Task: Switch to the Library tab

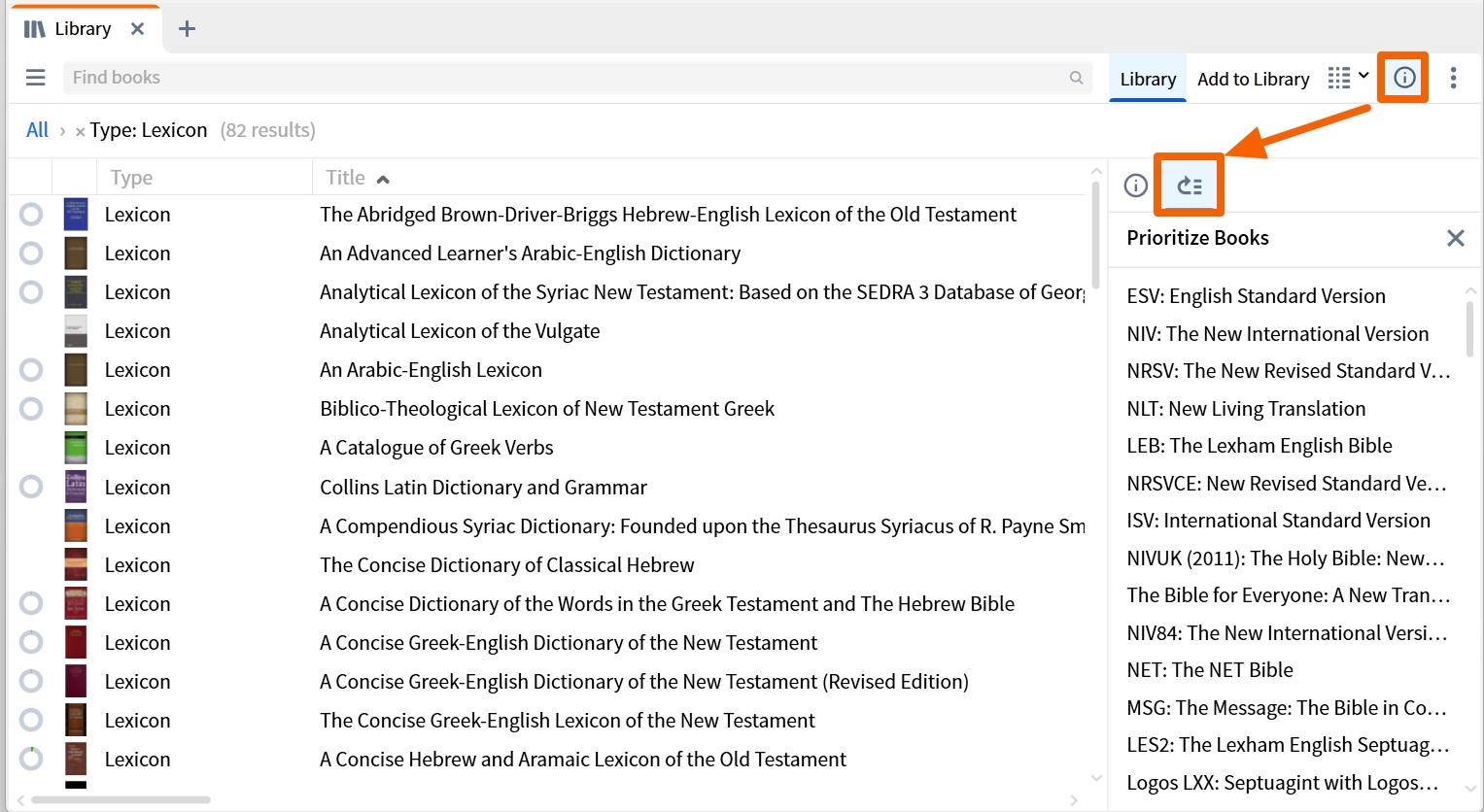Action: click(1148, 79)
